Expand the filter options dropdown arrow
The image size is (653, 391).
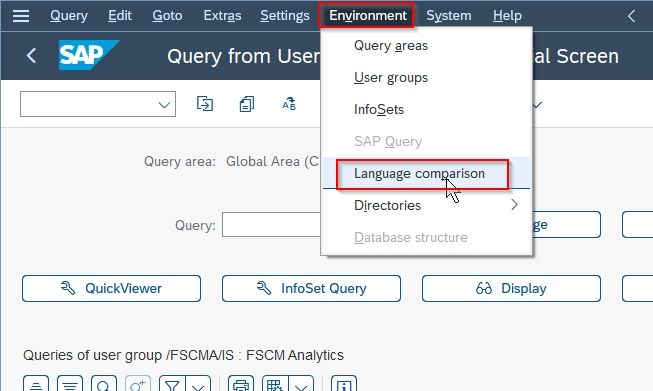pyautogui.click(x=198, y=384)
